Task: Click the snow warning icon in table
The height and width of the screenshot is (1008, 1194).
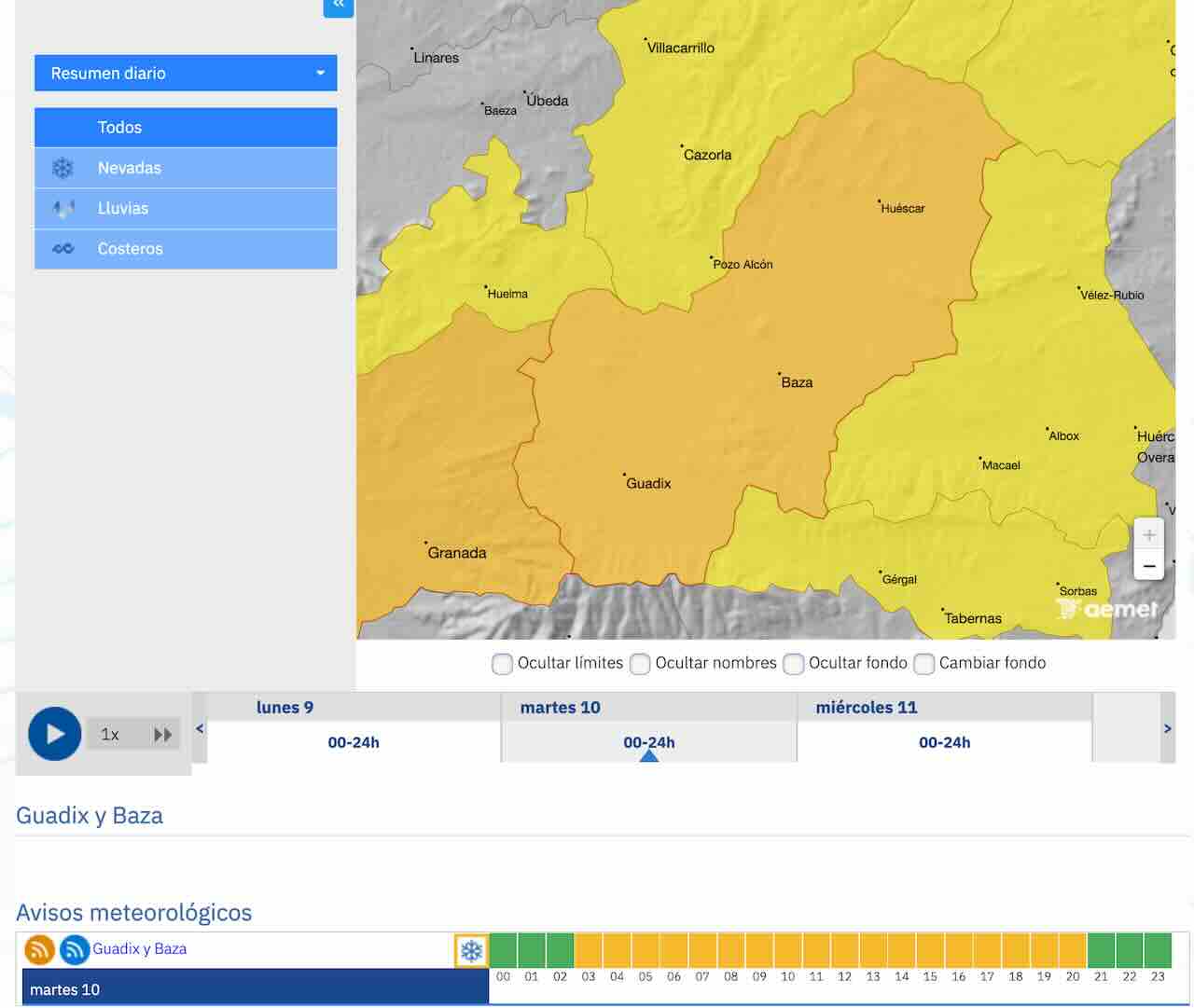Action: tap(472, 951)
